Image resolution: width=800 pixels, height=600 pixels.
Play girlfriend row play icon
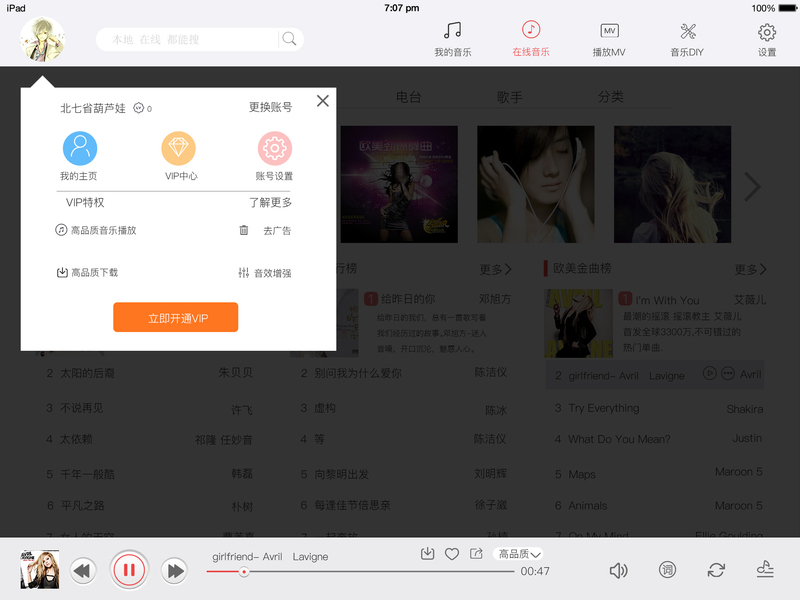(710, 373)
